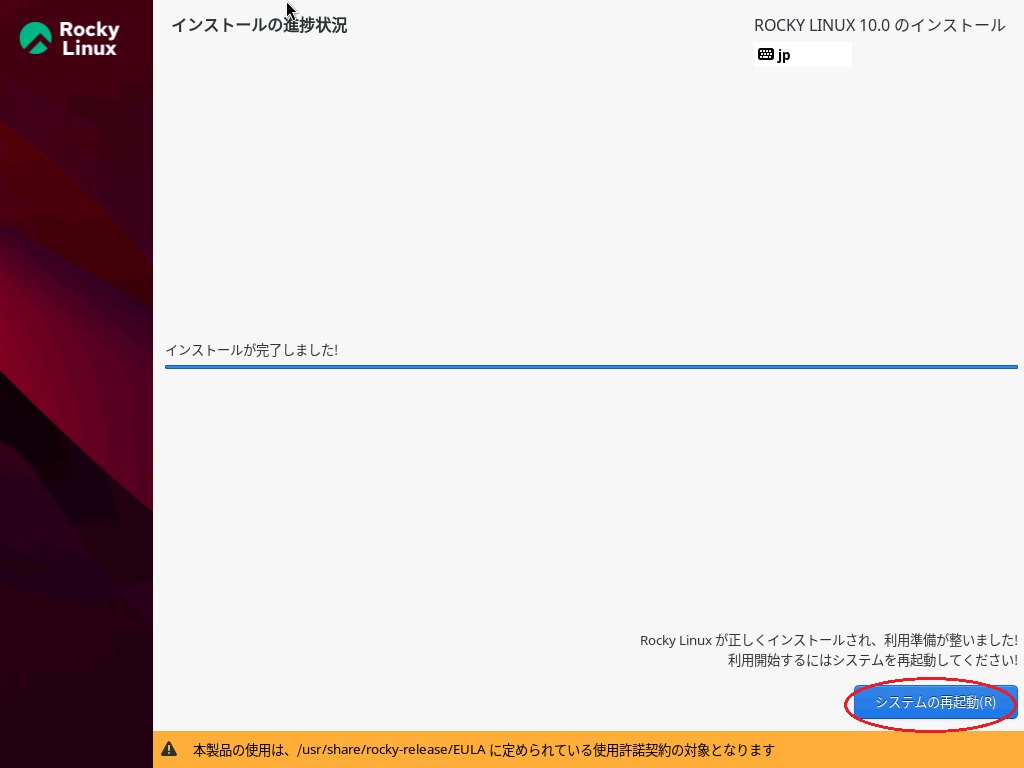1024x768 pixels.
Task: Click the Rocky Linux mountain logo icon
Action: coord(36,38)
